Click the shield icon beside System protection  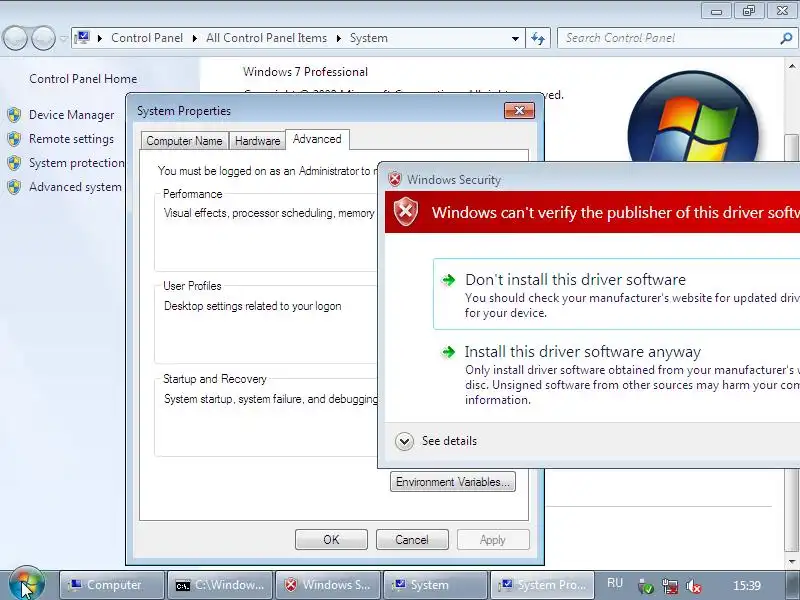click(14, 163)
